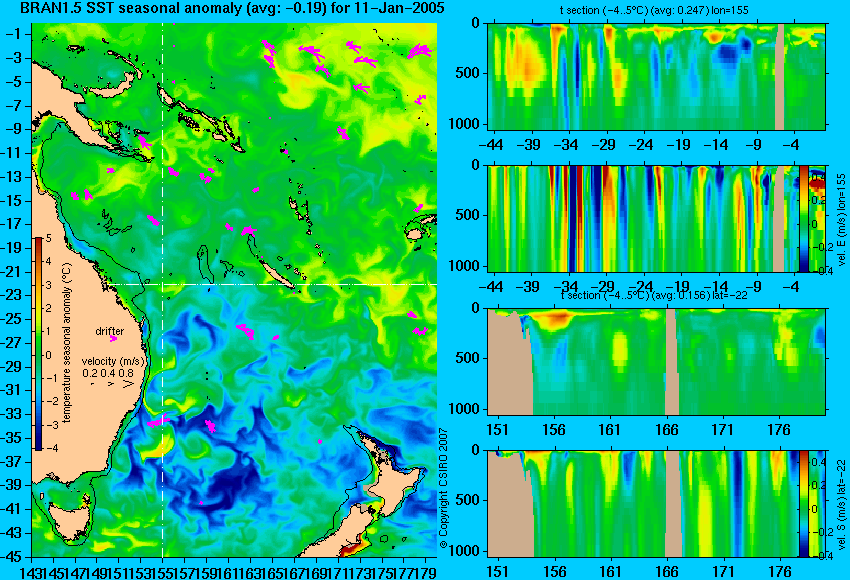Viewport: 850px width, 580px height.
Task: Click the '176' tick under the vel. S section
Action: coord(779,572)
